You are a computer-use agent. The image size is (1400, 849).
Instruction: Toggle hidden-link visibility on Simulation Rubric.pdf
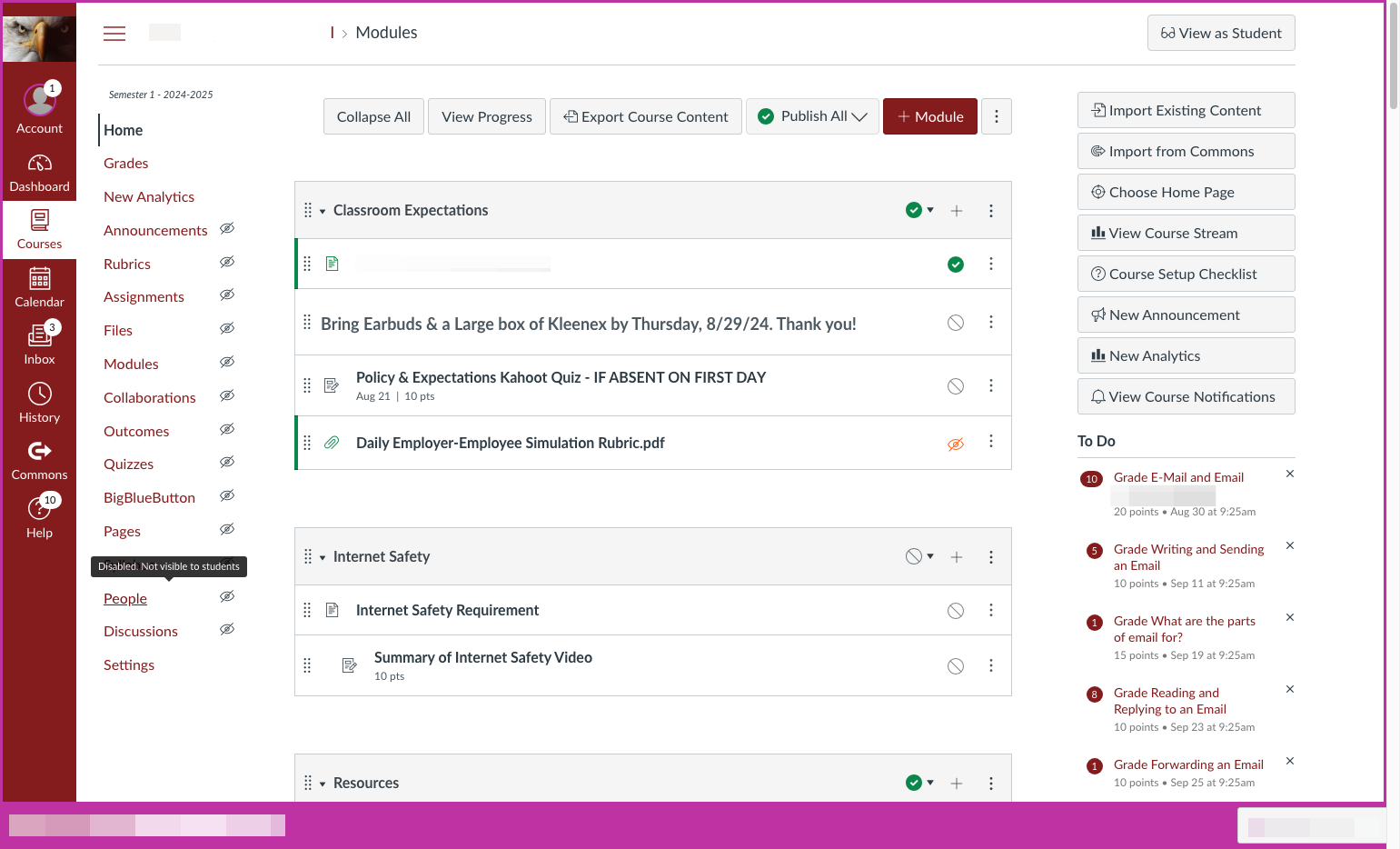click(x=956, y=444)
